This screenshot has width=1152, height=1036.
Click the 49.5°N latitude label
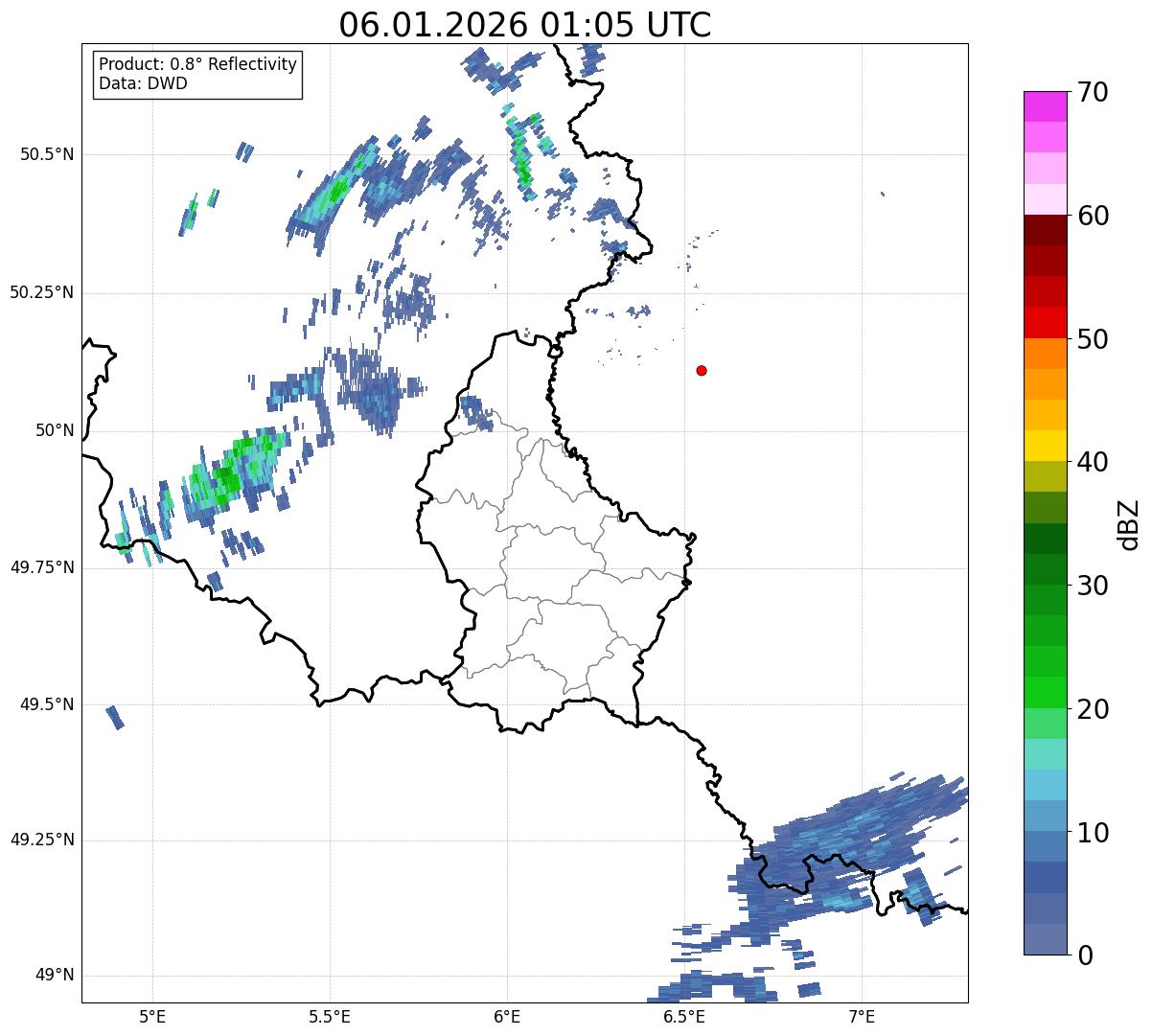click(x=47, y=704)
